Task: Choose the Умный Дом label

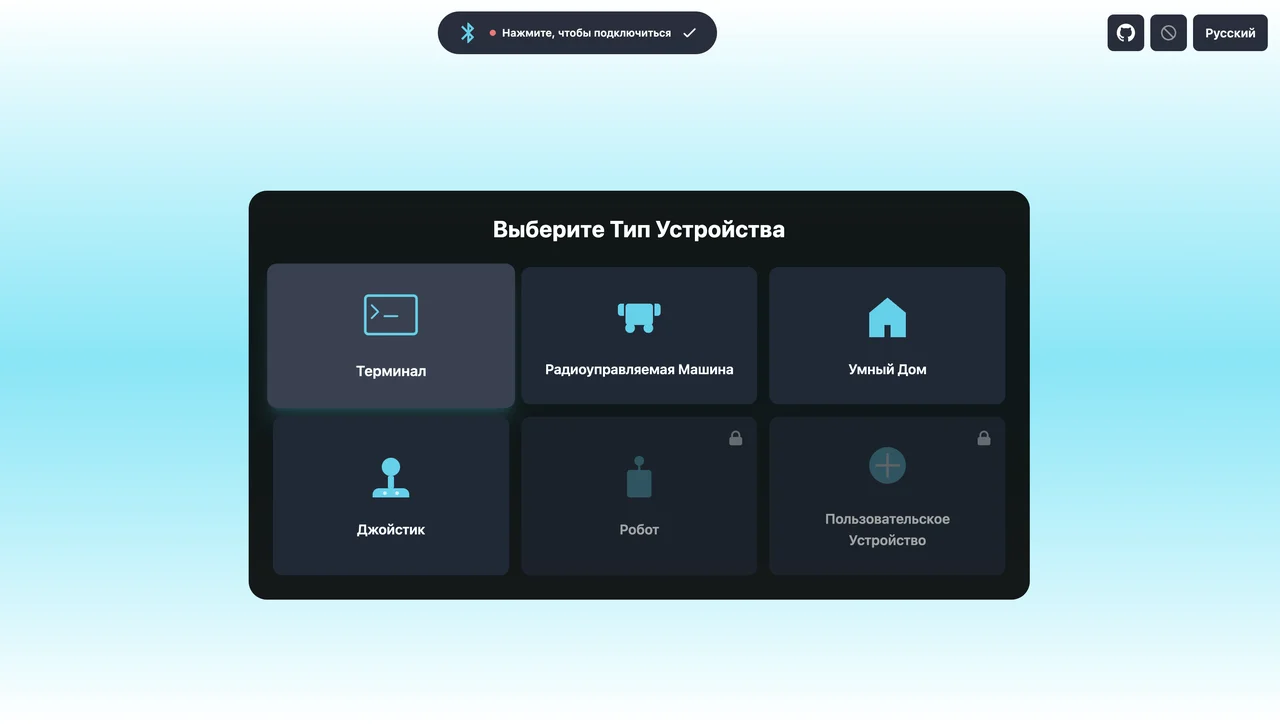Action: [x=887, y=369]
